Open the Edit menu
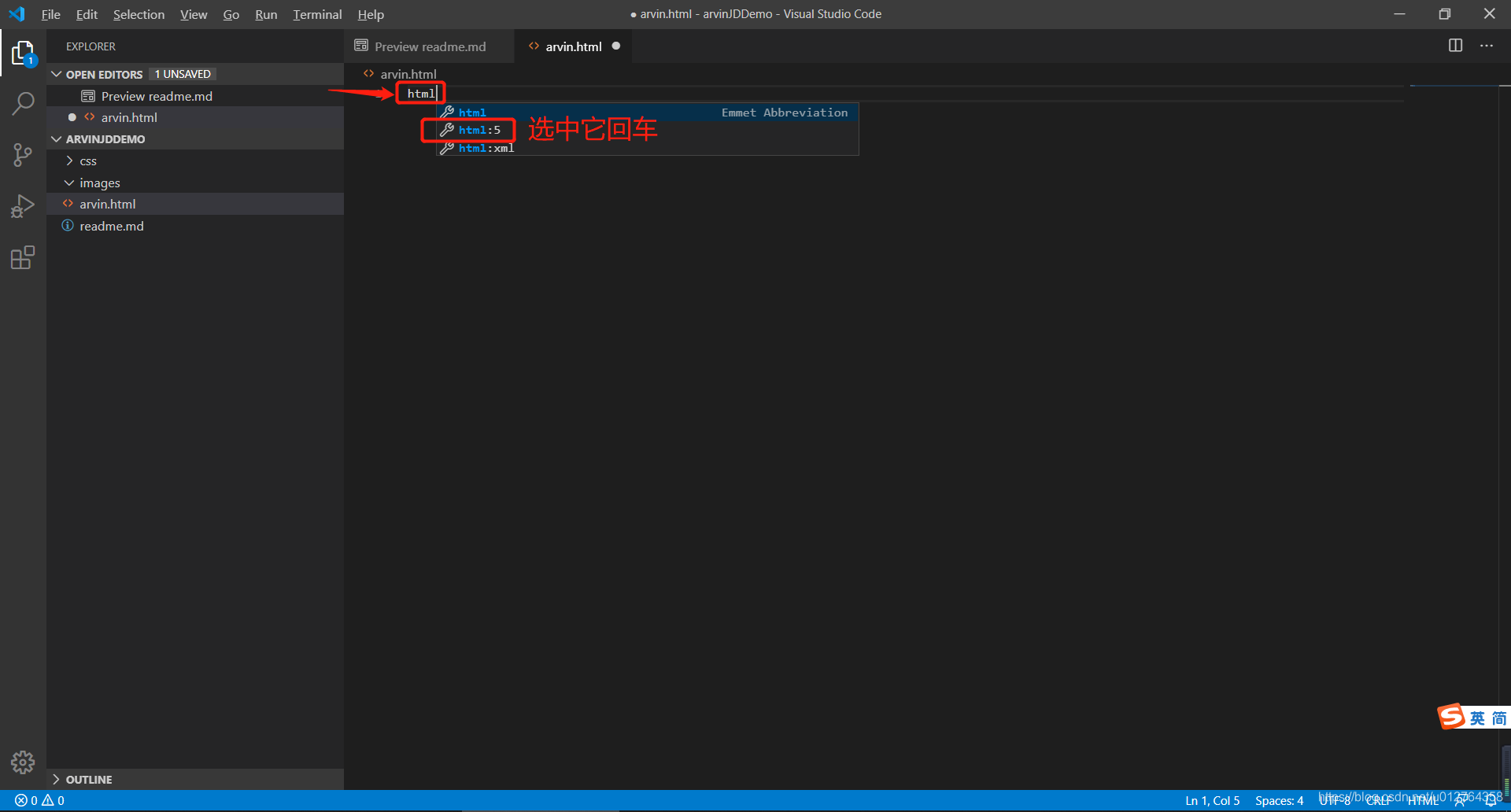 (x=87, y=14)
